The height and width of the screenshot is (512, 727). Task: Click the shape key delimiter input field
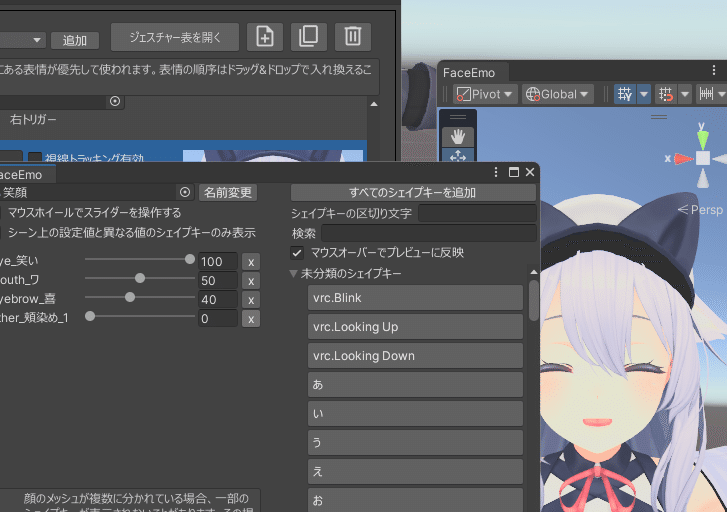477,213
